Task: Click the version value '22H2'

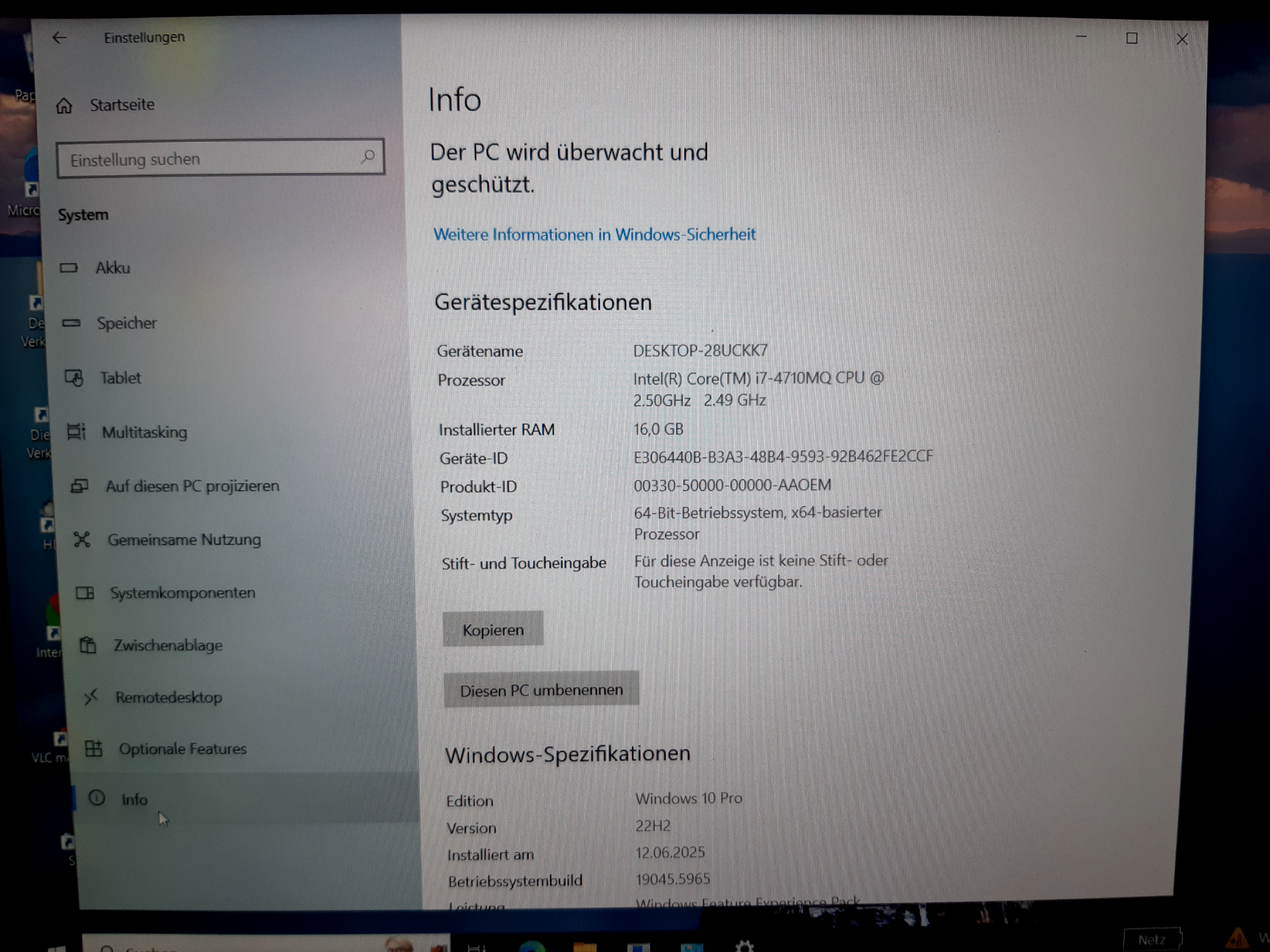Action: 653,826
